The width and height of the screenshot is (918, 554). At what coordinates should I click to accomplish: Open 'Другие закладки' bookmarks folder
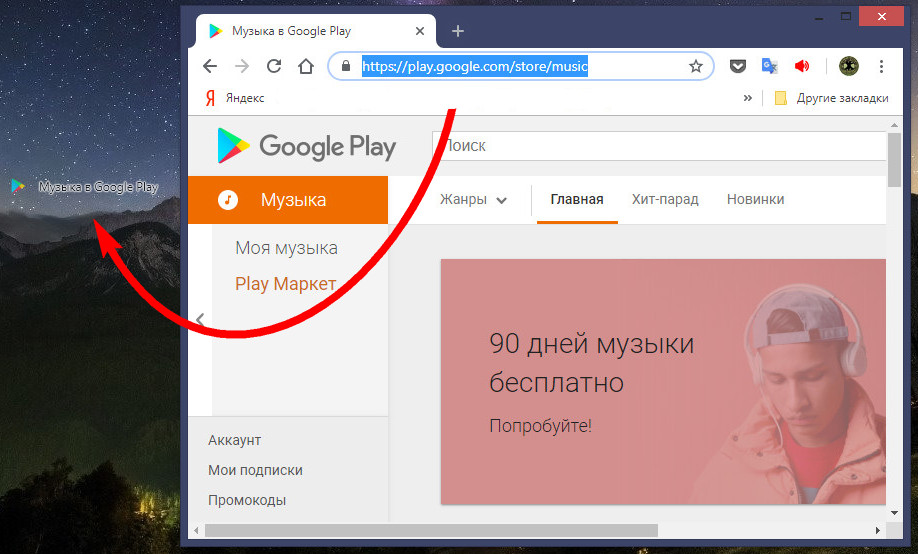[x=831, y=98]
